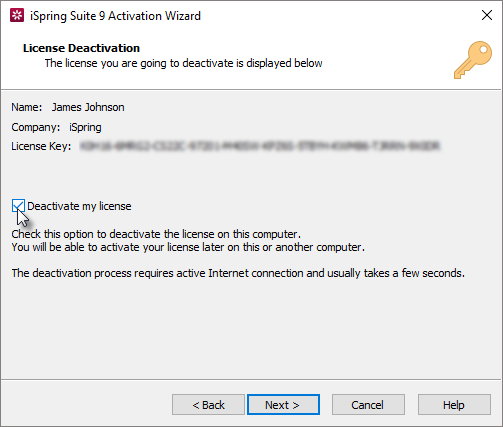Click the License Deactivation heading
Screen dimensions: 503x427
[81, 48]
